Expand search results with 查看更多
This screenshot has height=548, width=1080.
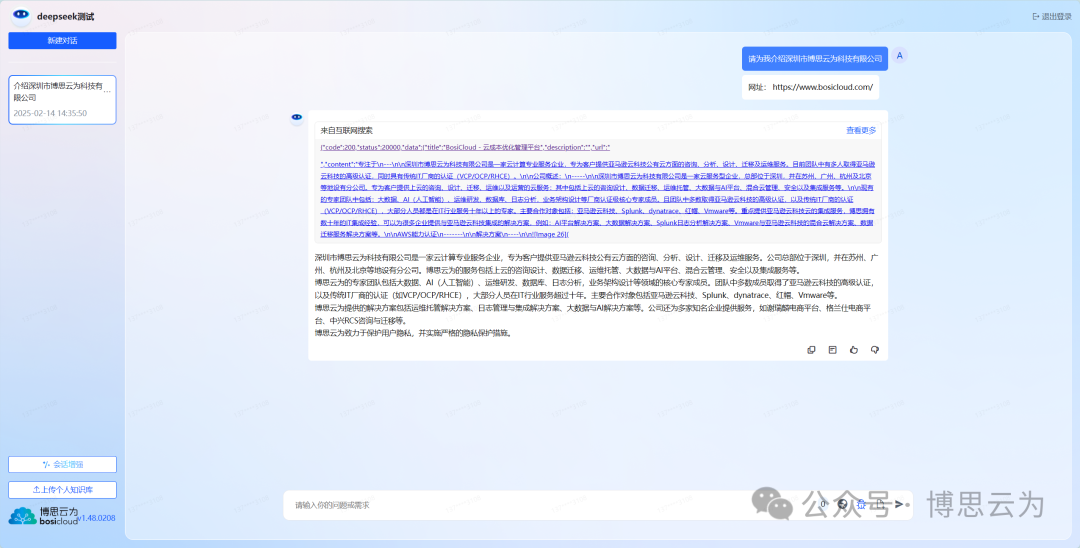pos(861,130)
